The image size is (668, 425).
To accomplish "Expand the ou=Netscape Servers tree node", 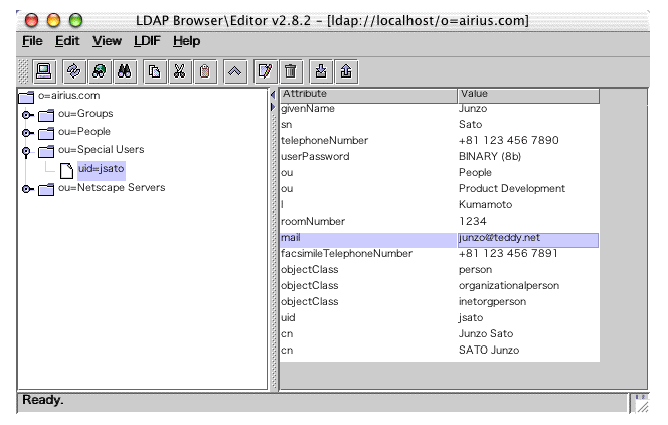I will [27, 189].
